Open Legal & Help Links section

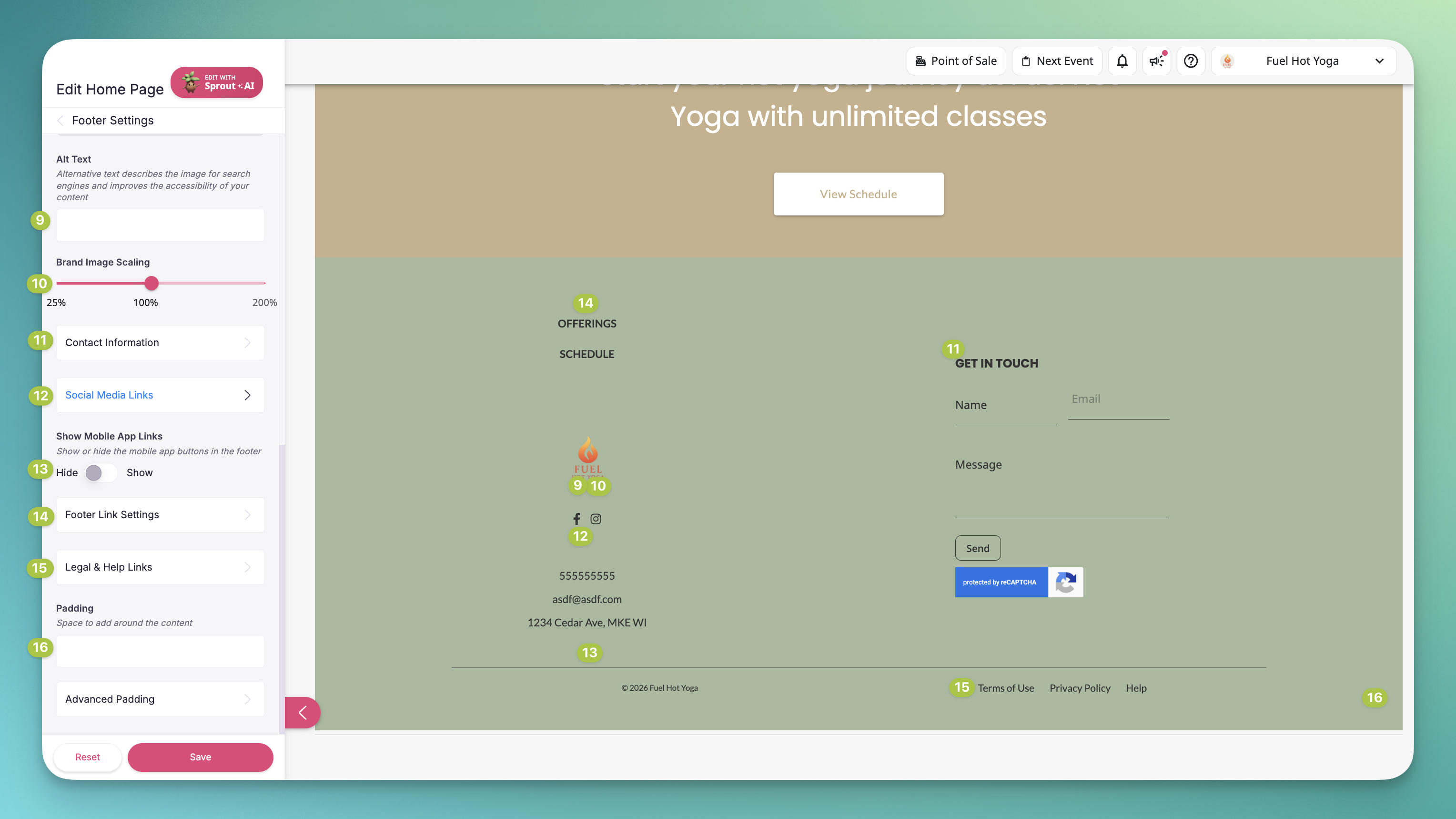[161, 567]
